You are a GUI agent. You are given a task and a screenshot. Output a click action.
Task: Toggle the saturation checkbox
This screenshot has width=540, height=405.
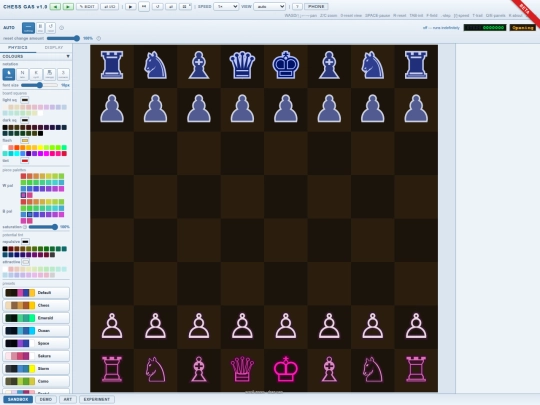tap(25, 227)
